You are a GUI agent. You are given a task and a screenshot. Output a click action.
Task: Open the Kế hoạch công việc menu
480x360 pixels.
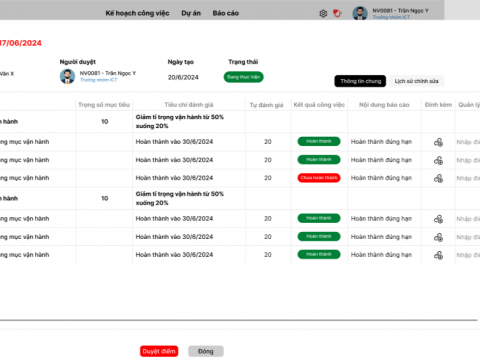coord(137,13)
